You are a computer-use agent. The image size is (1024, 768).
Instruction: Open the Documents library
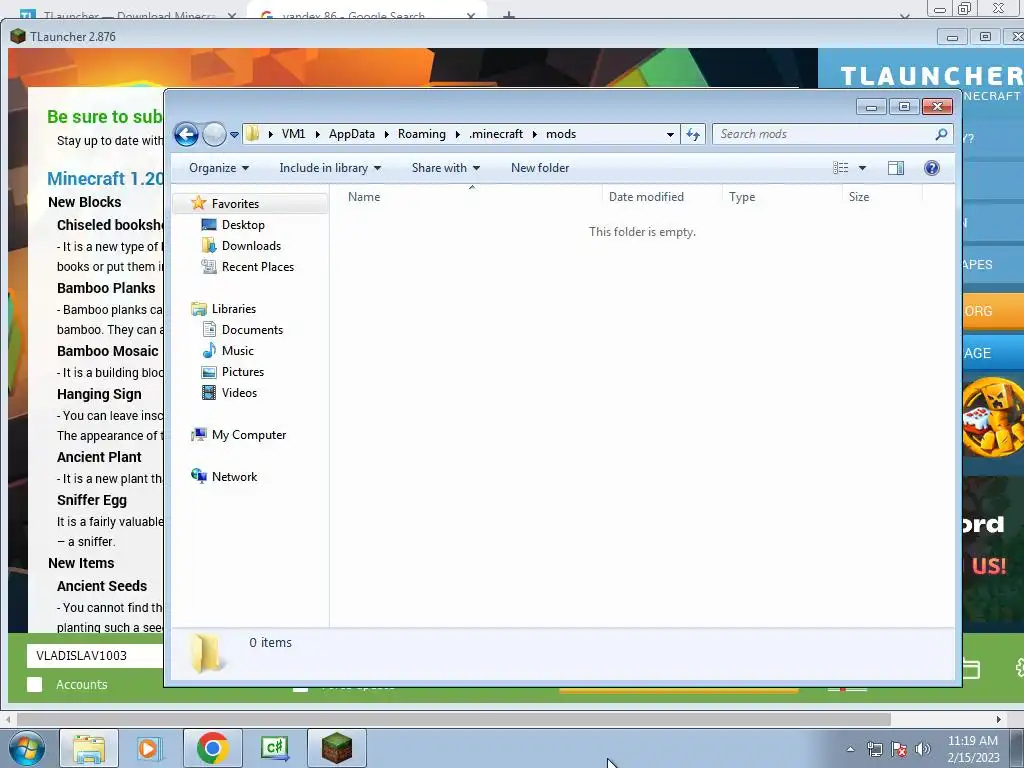pos(252,330)
